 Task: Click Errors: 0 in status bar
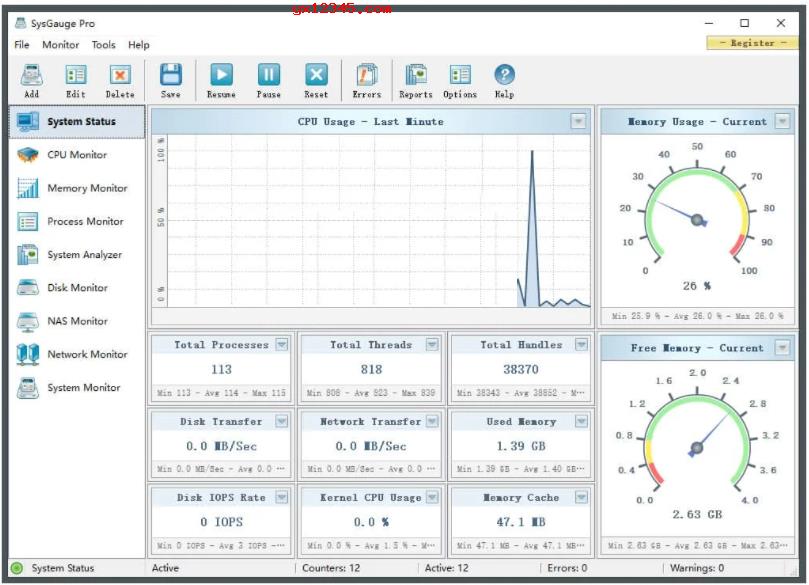pos(567,568)
